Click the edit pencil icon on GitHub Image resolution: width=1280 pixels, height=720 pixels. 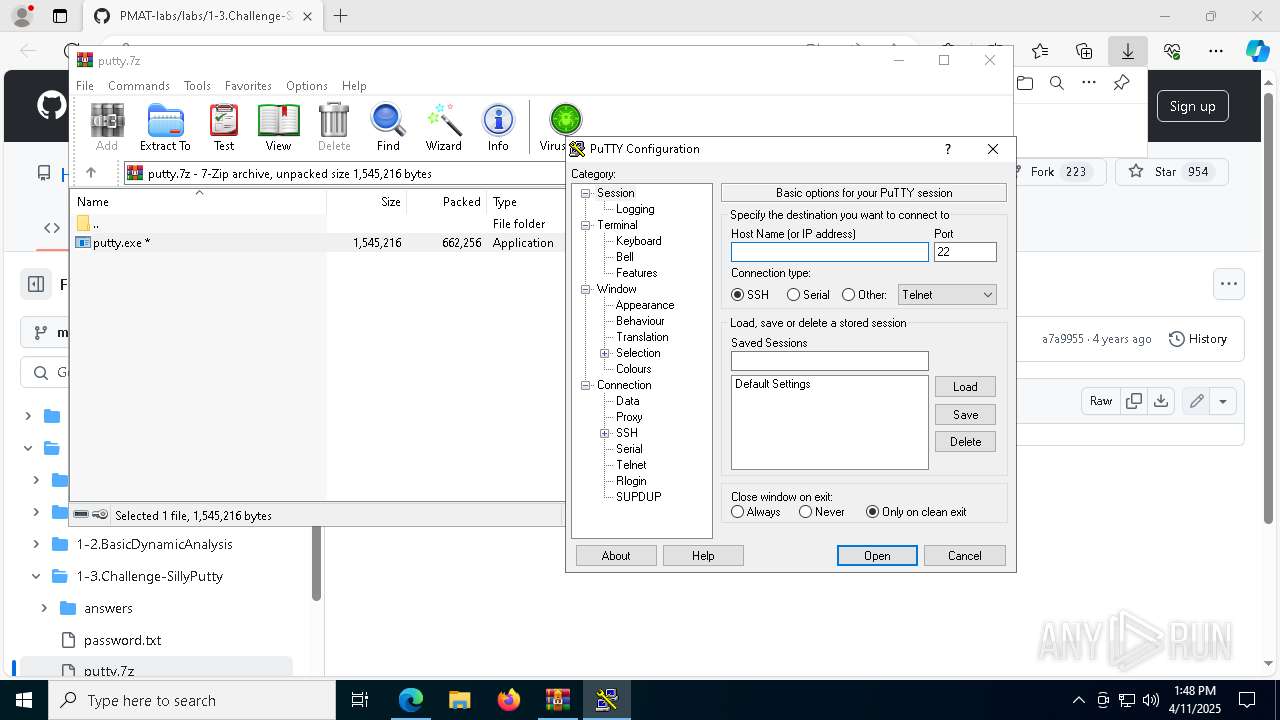coord(1196,401)
